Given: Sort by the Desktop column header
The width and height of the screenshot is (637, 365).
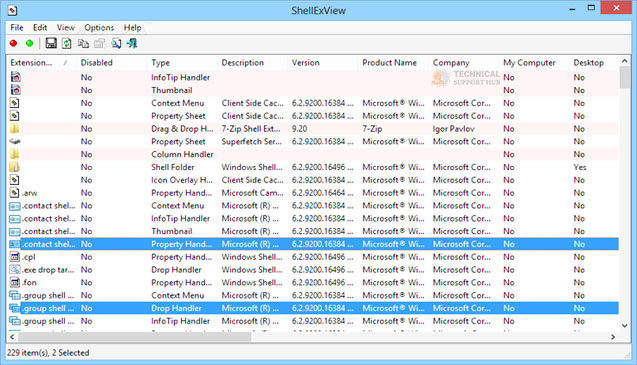Looking at the screenshot, I should tap(594, 63).
